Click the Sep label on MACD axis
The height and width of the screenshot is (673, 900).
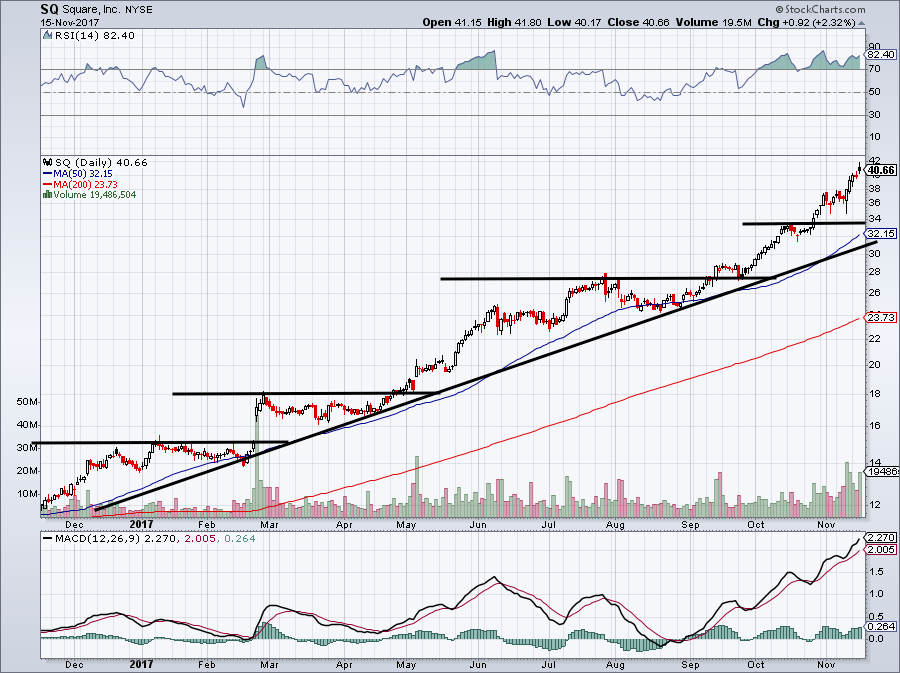click(690, 664)
